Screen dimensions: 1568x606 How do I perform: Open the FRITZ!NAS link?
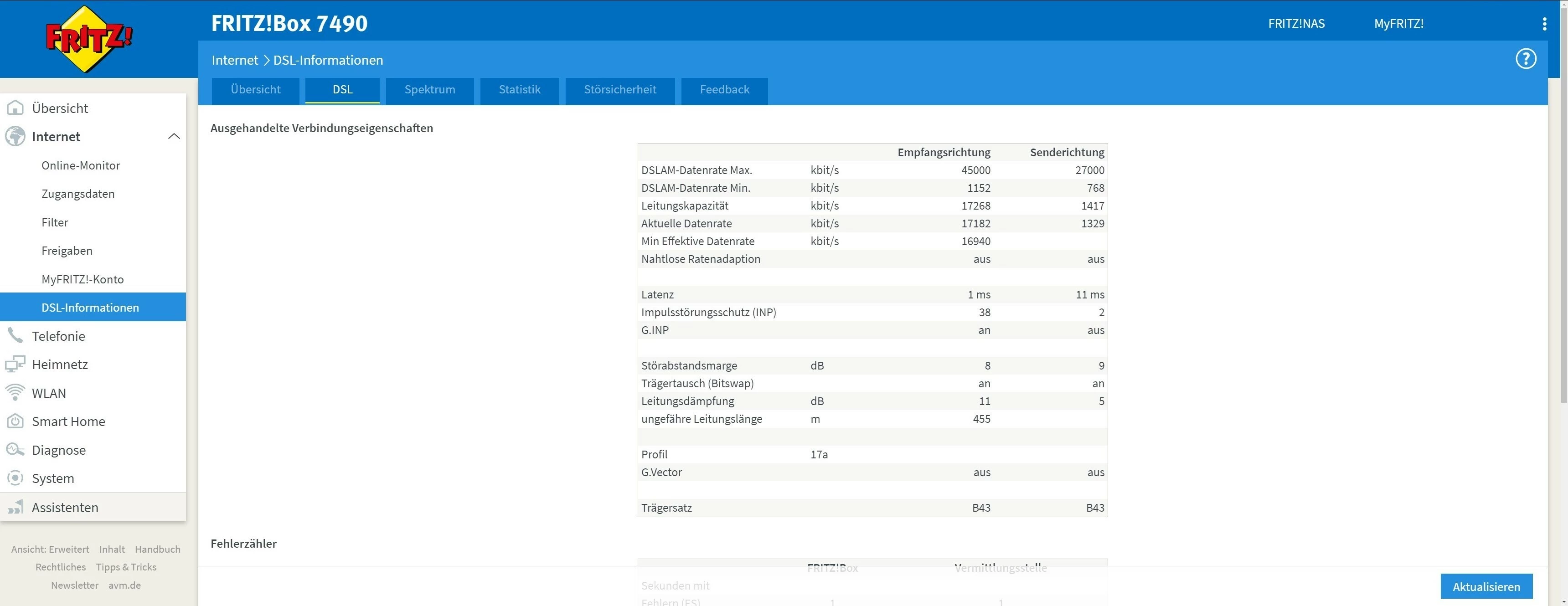(1296, 24)
